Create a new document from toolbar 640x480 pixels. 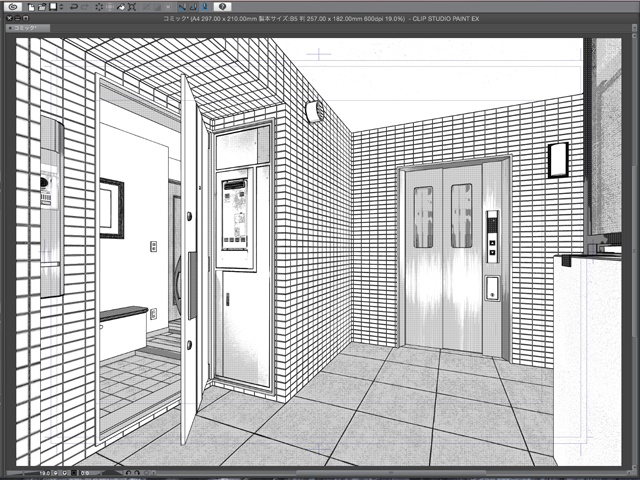[31, 7]
